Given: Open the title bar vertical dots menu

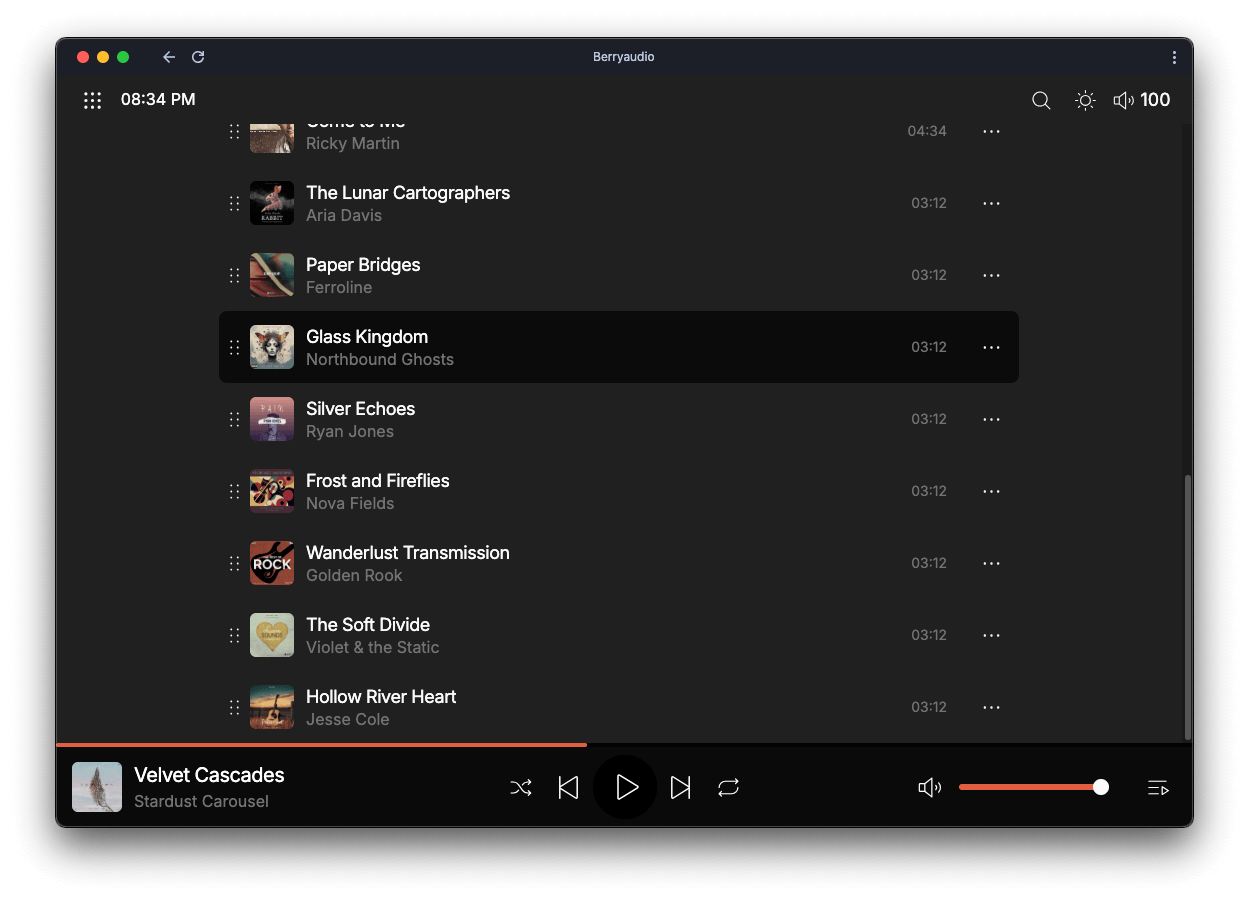Looking at the screenshot, I should click(1174, 57).
